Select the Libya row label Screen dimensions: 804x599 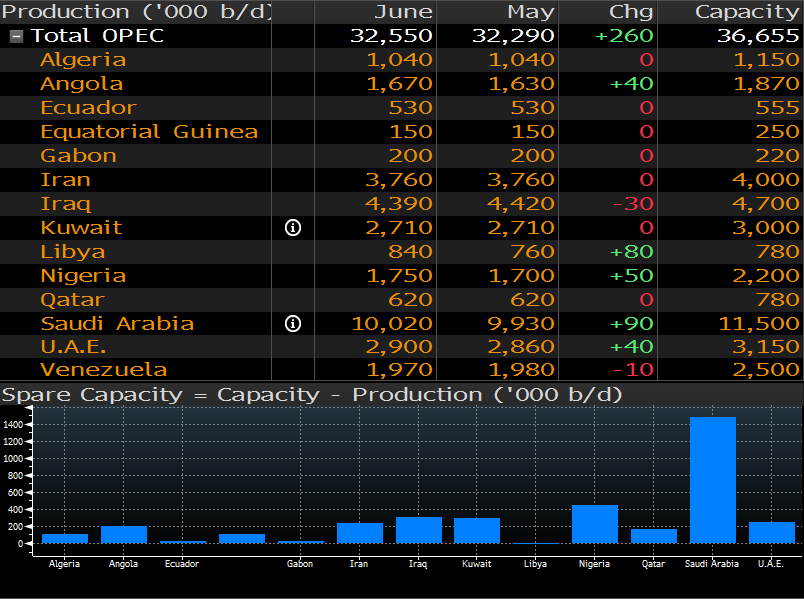[72, 252]
